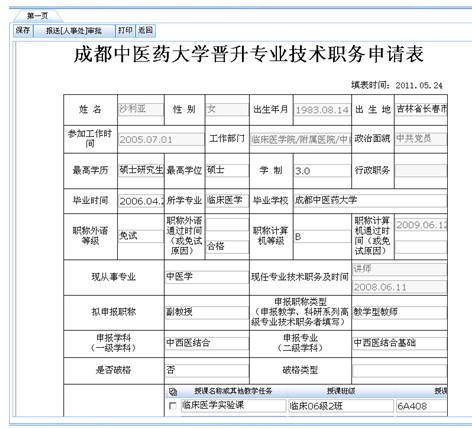
Task: Click the 是否破格 field showing 否
Action: point(207,370)
